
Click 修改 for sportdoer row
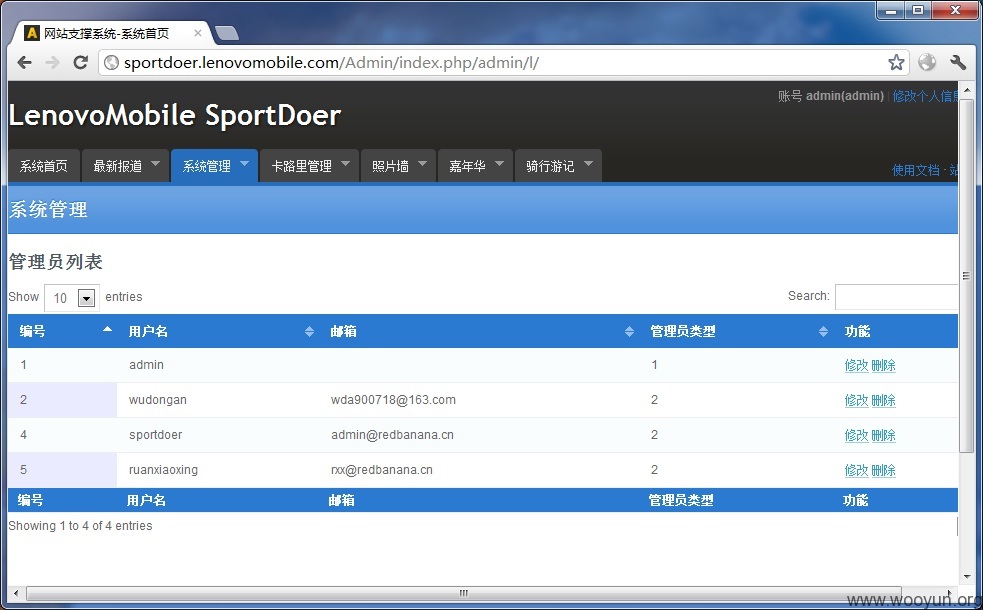(x=856, y=436)
